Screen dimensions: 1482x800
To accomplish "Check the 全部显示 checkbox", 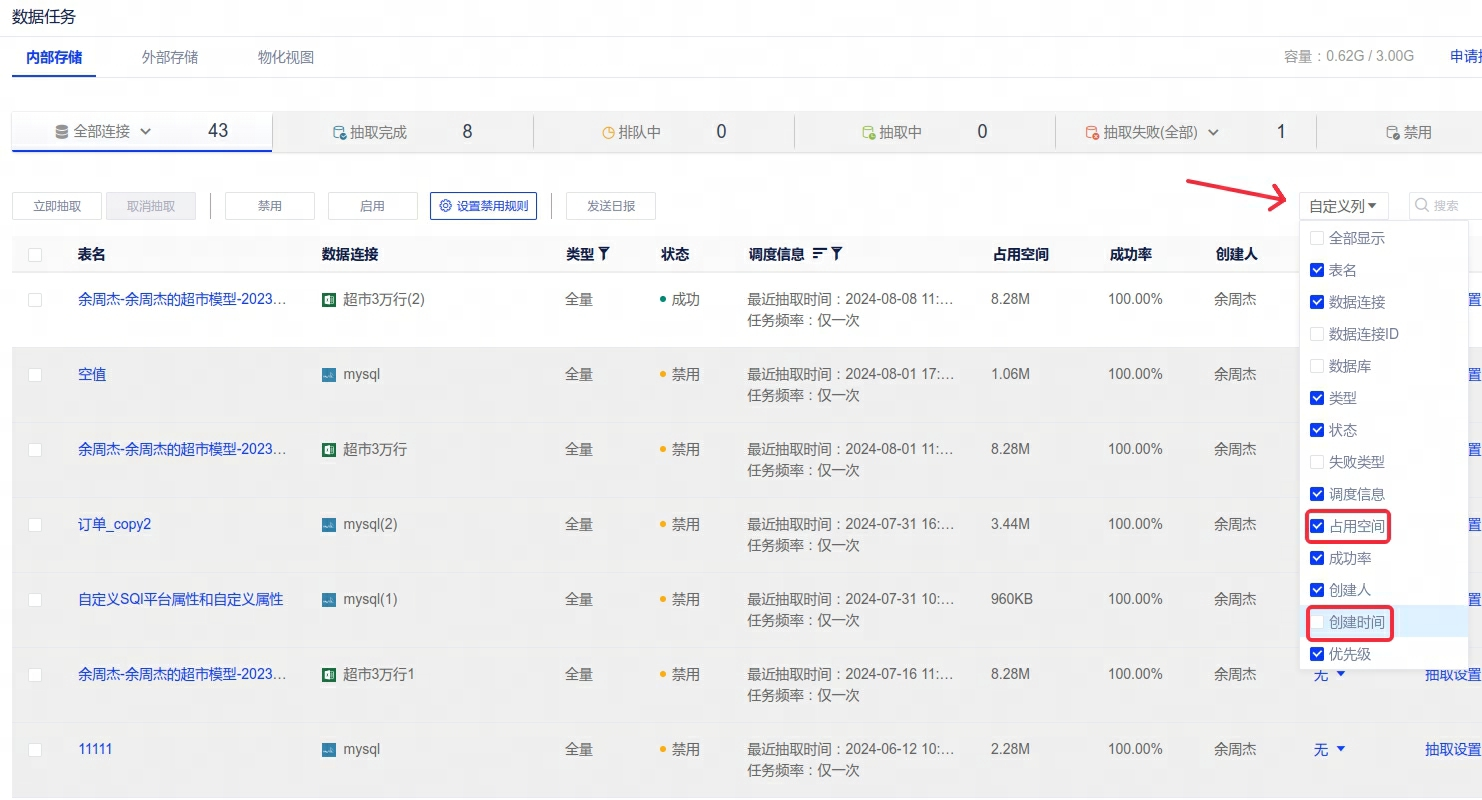I will 1317,238.
